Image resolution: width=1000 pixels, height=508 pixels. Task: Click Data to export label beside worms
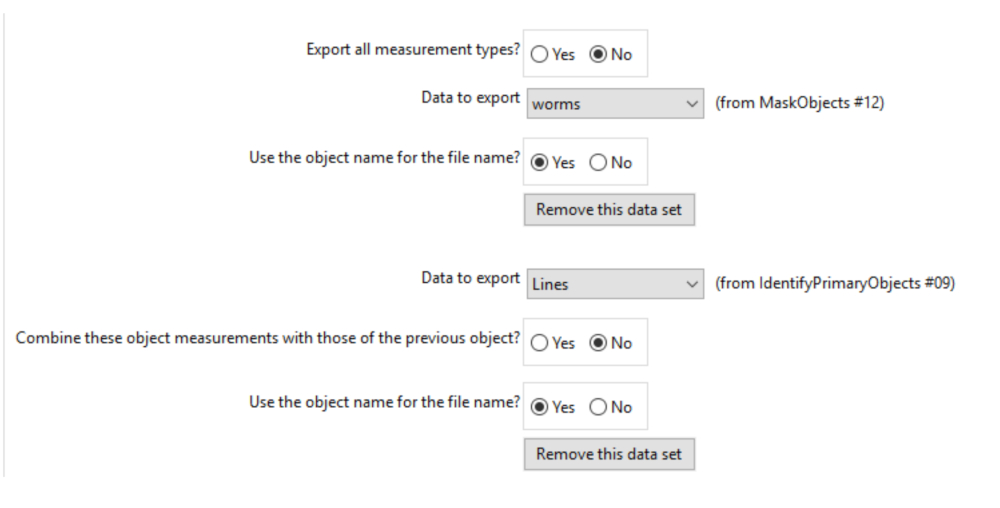[470, 98]
